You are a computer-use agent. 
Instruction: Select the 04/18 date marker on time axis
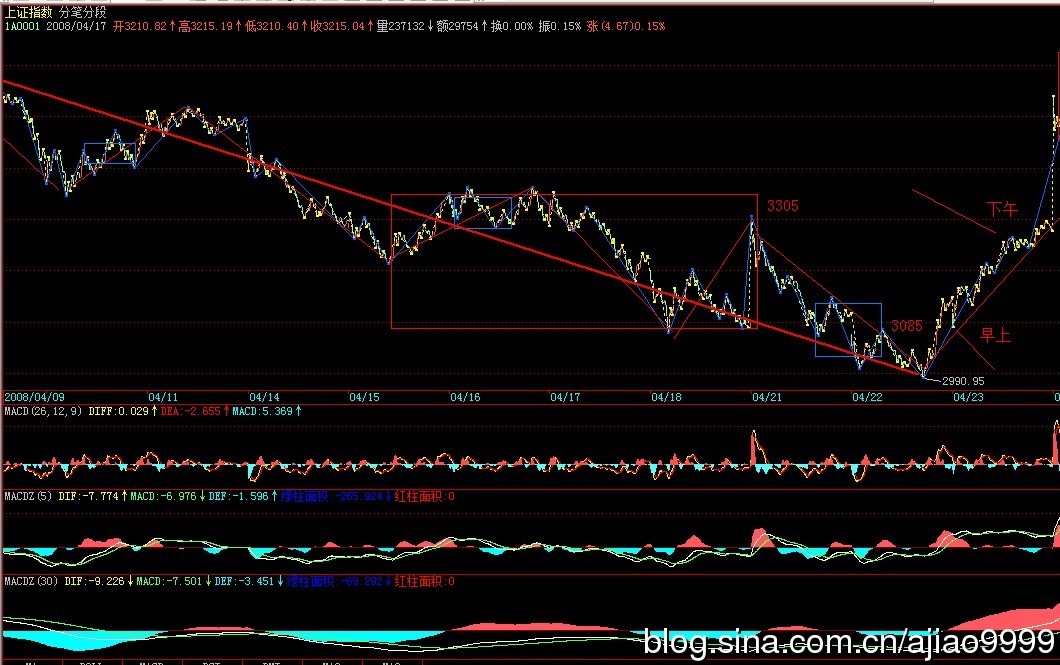click(666, 397)
